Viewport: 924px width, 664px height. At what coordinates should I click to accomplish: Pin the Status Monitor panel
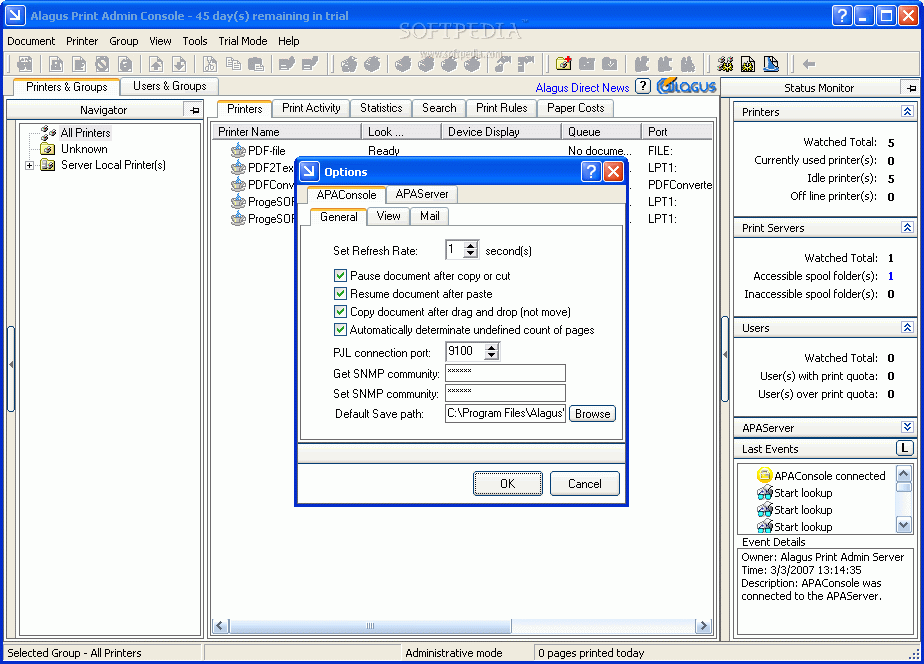click(x=911, y=88)
